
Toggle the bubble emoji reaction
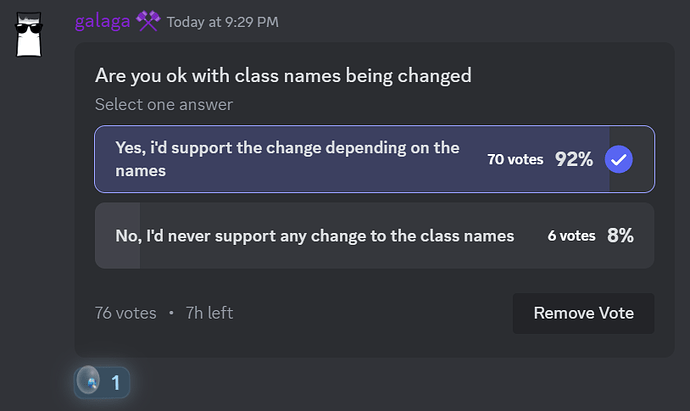(102, 382)
